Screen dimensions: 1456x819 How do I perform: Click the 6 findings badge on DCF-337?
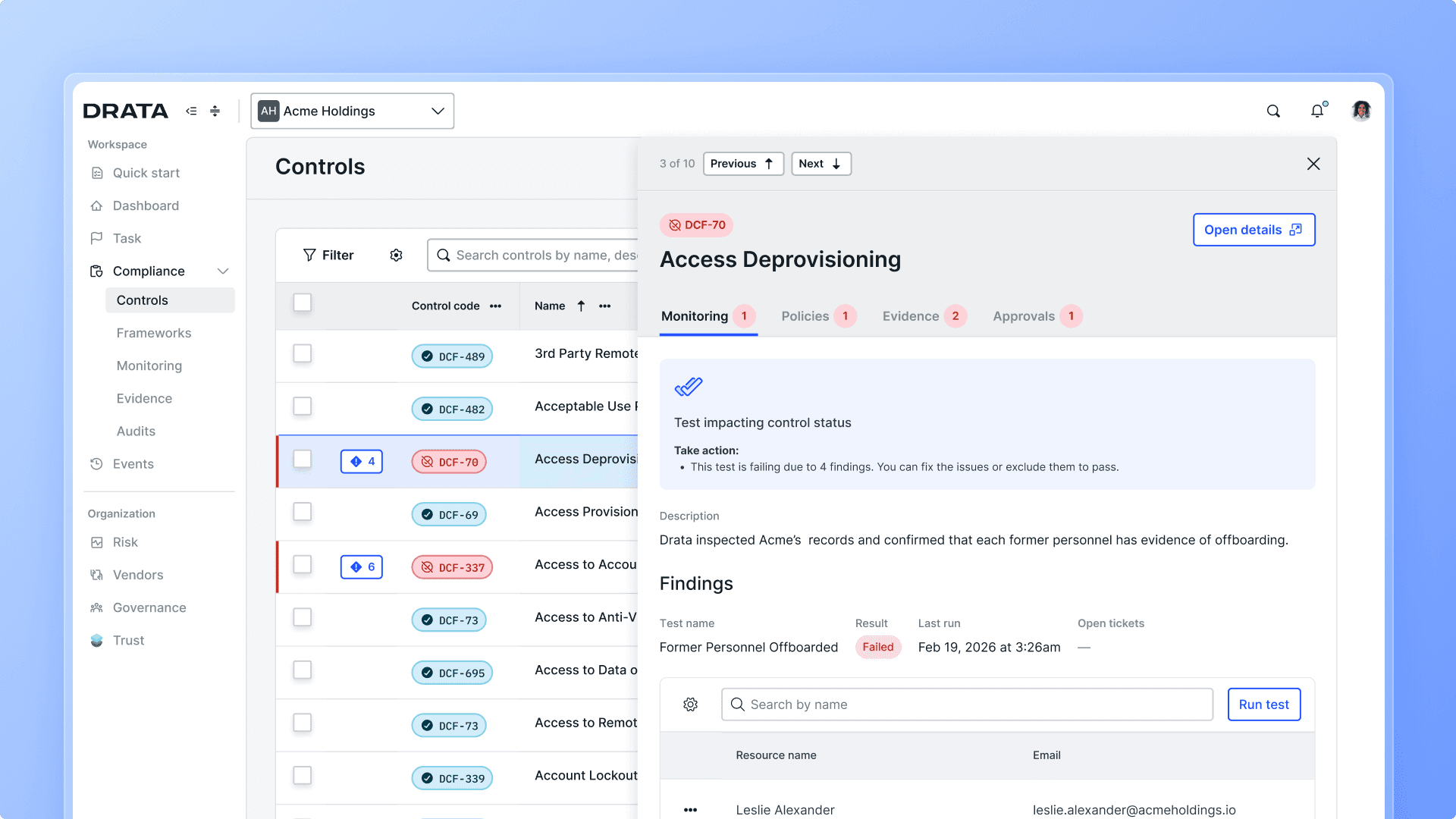coord(362,566)
